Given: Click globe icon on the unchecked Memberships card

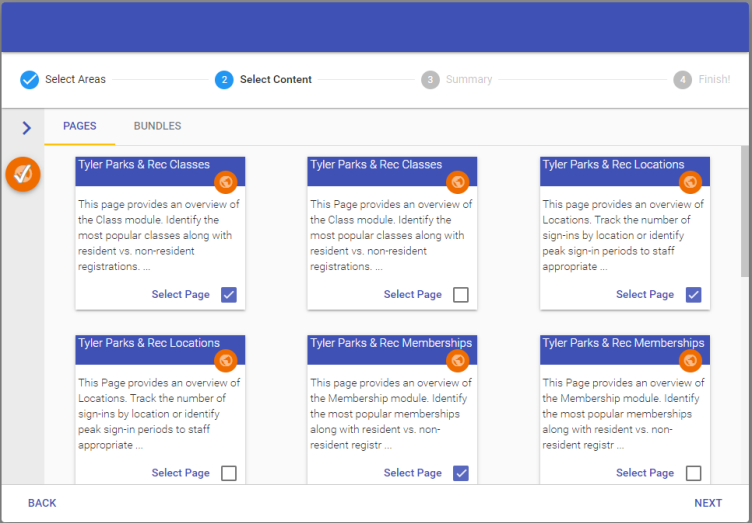Looking at the screenshot, I should [x=690, y=360].
